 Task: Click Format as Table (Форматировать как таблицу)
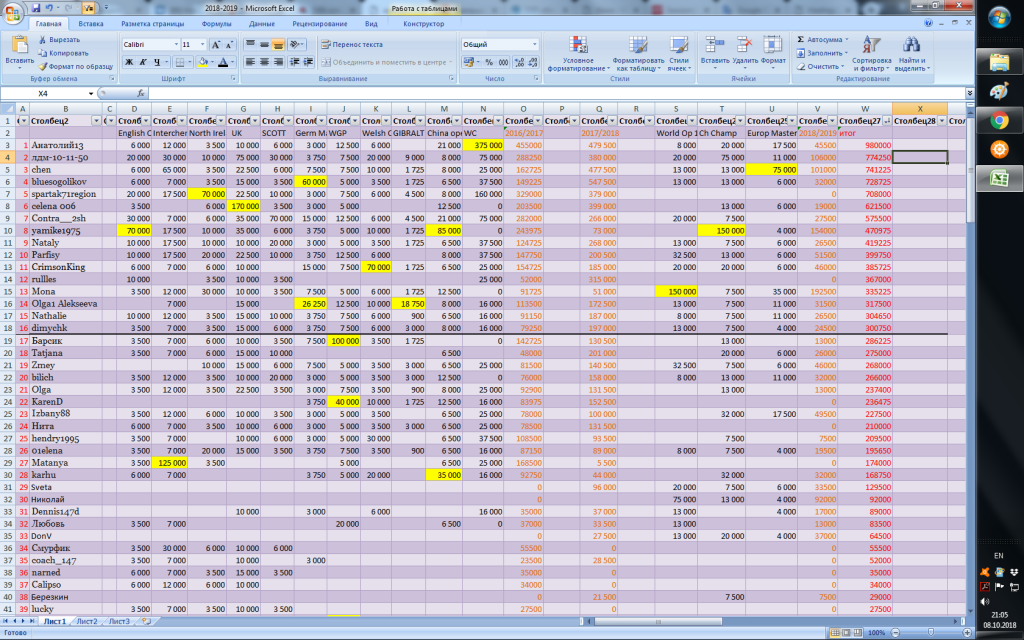pyautogui.click(x=638, y=45)
